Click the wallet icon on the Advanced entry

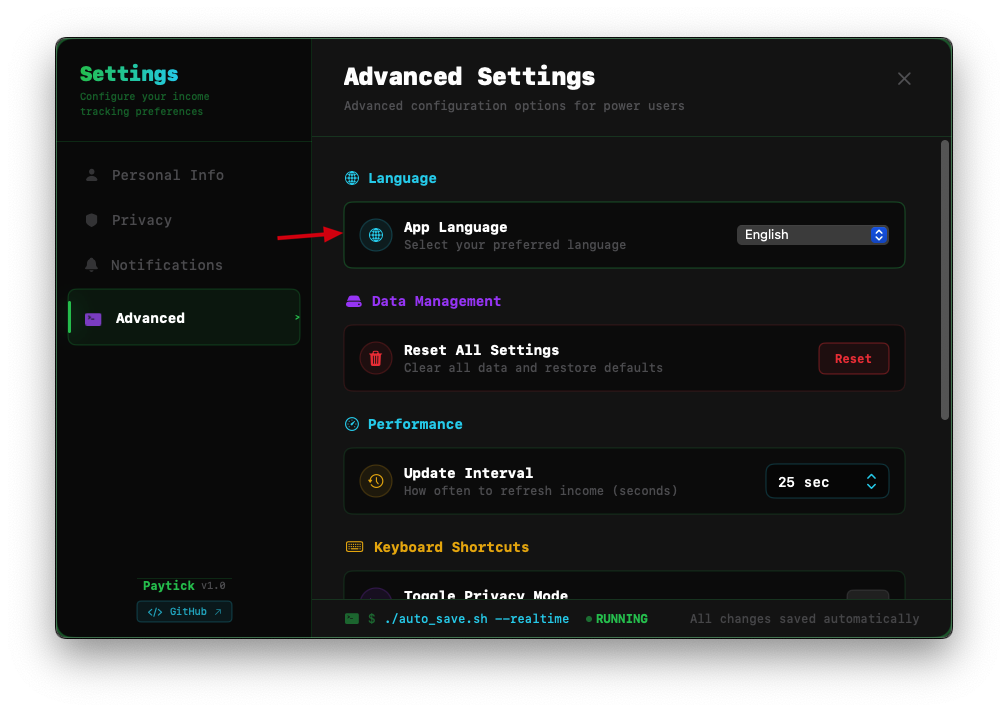[92, 317]
